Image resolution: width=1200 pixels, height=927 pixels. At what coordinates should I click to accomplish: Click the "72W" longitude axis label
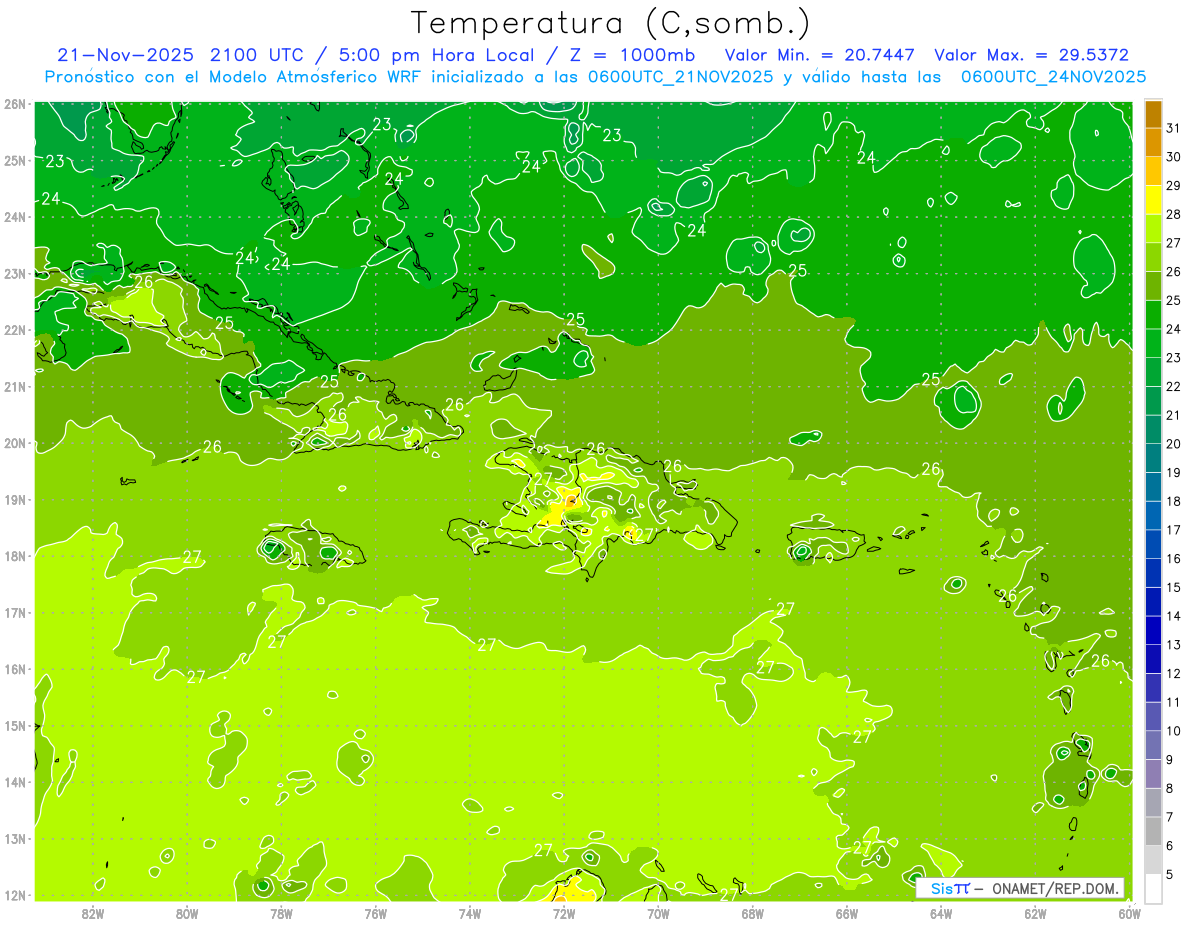(564, 913)
